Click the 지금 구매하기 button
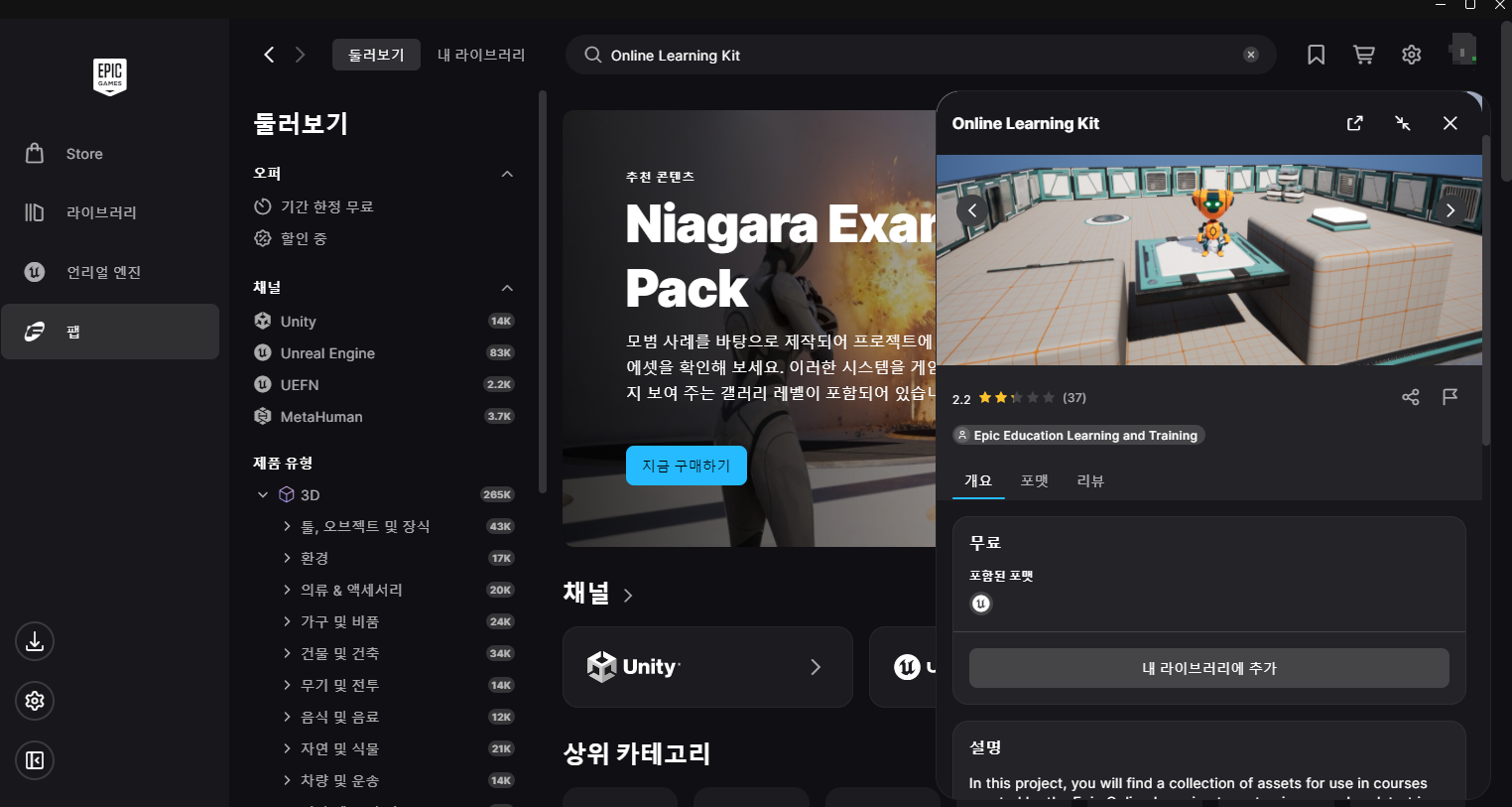Viewport: 1512px width, 807px height. (687, 466)
